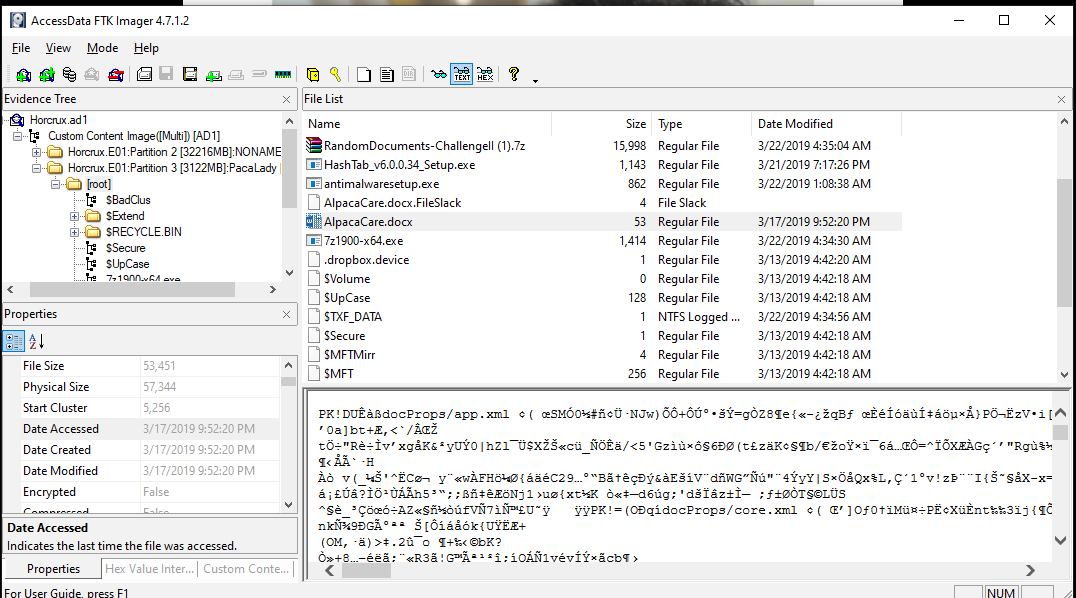Switch properties to alphabetical A-Z sort
This screenshot has width=1076, height=598.
coord(35,341)
